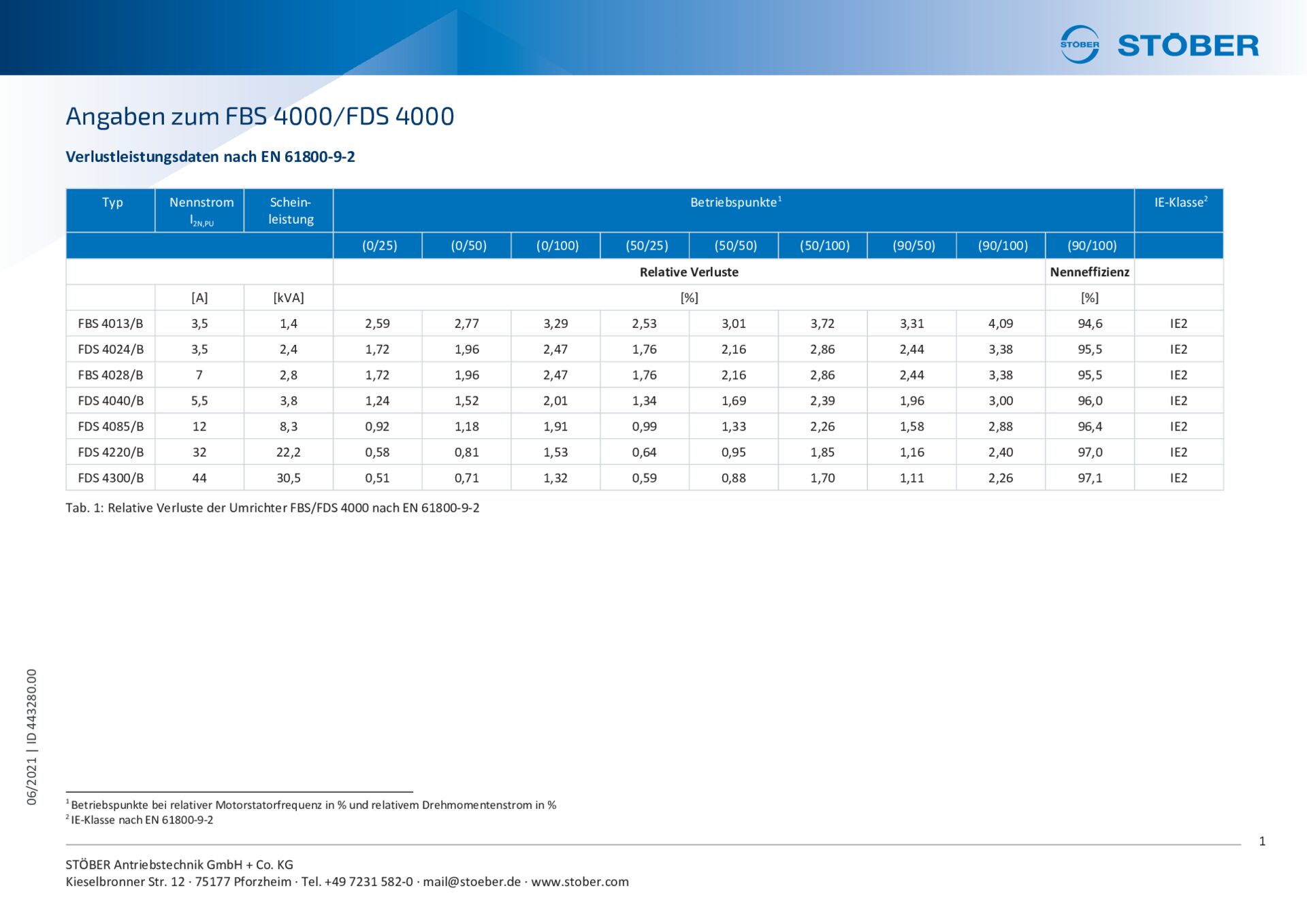Screen dimensions: 1307x924
Task: Select the heading 'Angaben zum FBS 4000/FDS 4000'
Action: (x=260, y=116)
